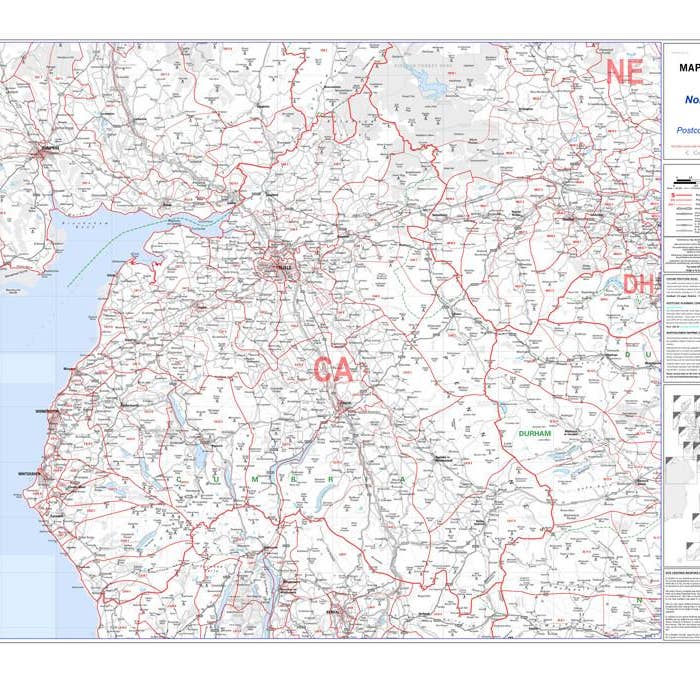This screenshot has width=700, height=700.
Task: Click the Whitehaven town label on the coast
Action: pos(29,473)
